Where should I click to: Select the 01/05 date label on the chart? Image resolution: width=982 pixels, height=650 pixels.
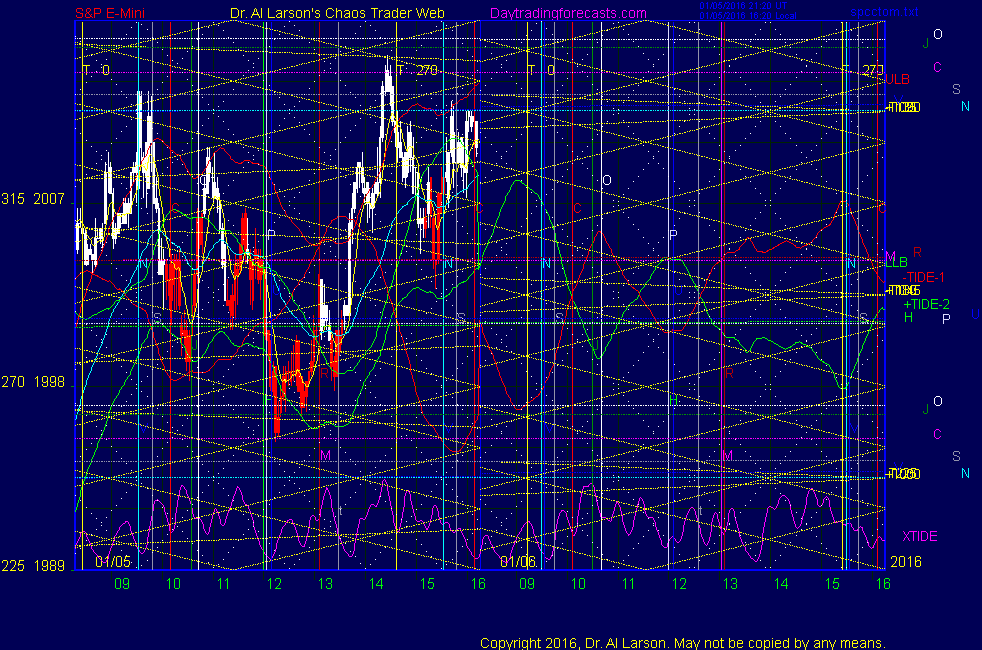pos(113,562)
